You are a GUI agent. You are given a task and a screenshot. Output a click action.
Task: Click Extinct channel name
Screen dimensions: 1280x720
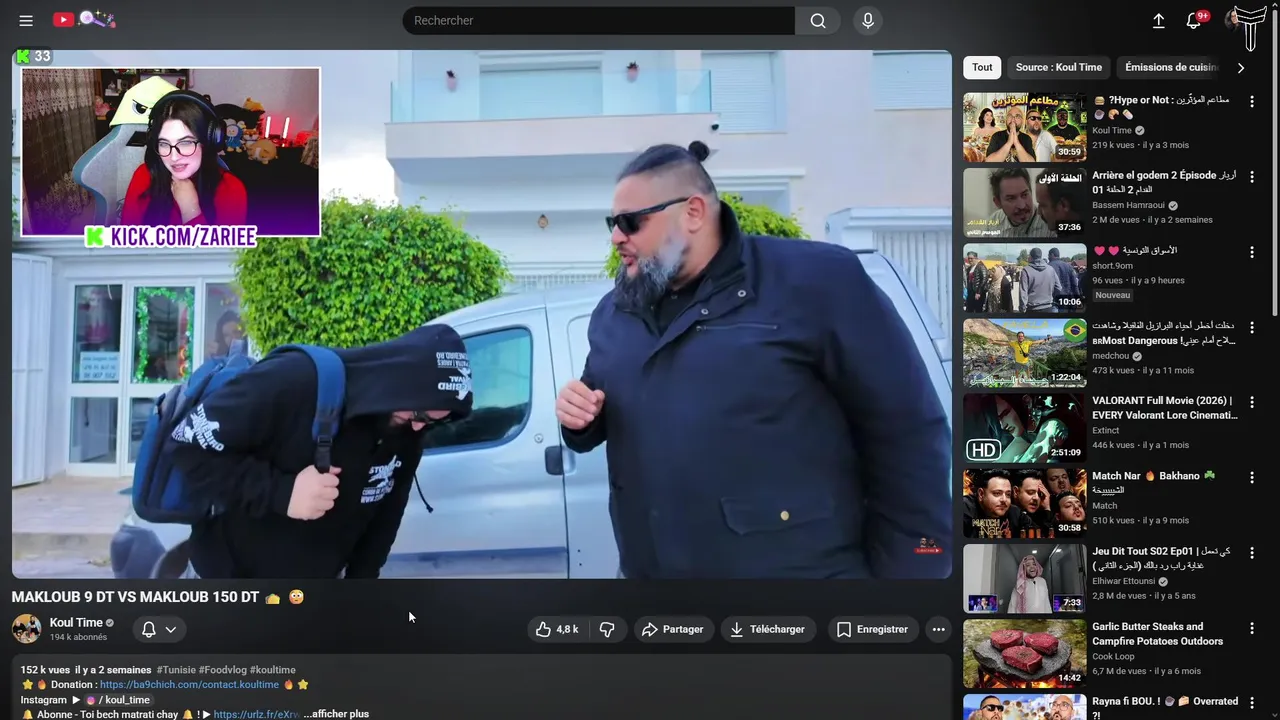[1105, 431]
